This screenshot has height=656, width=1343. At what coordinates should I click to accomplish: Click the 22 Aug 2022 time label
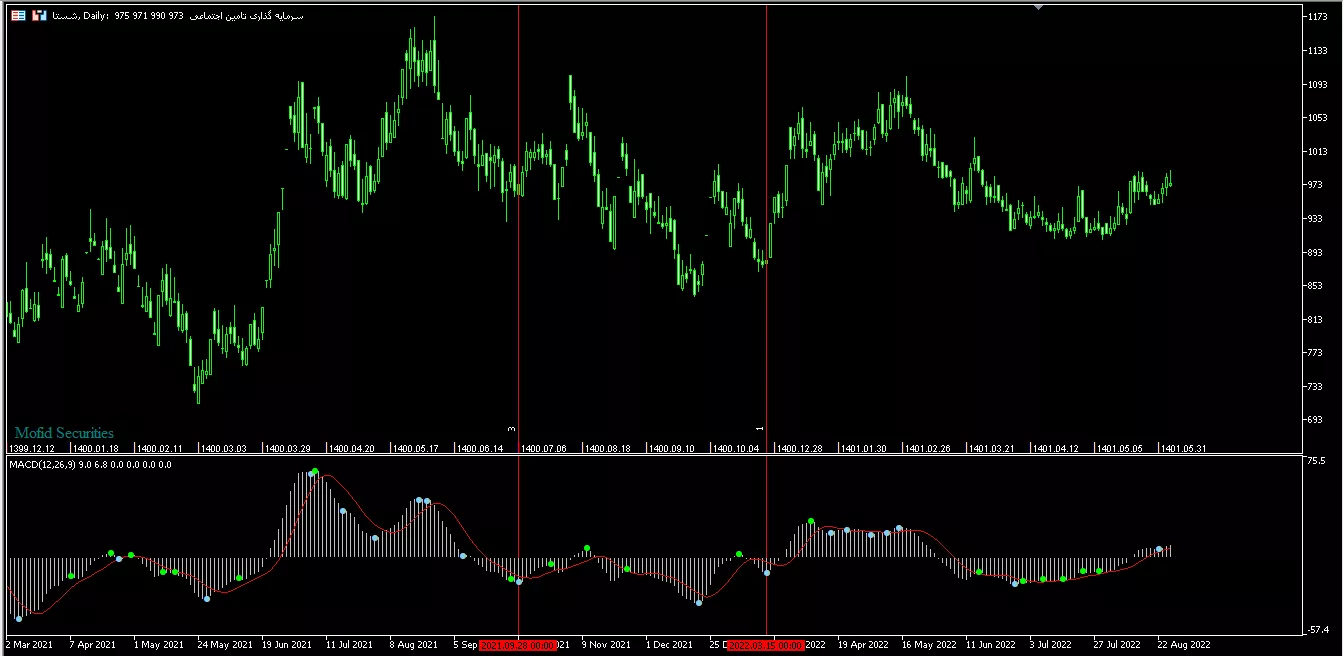click(1184, 645)
